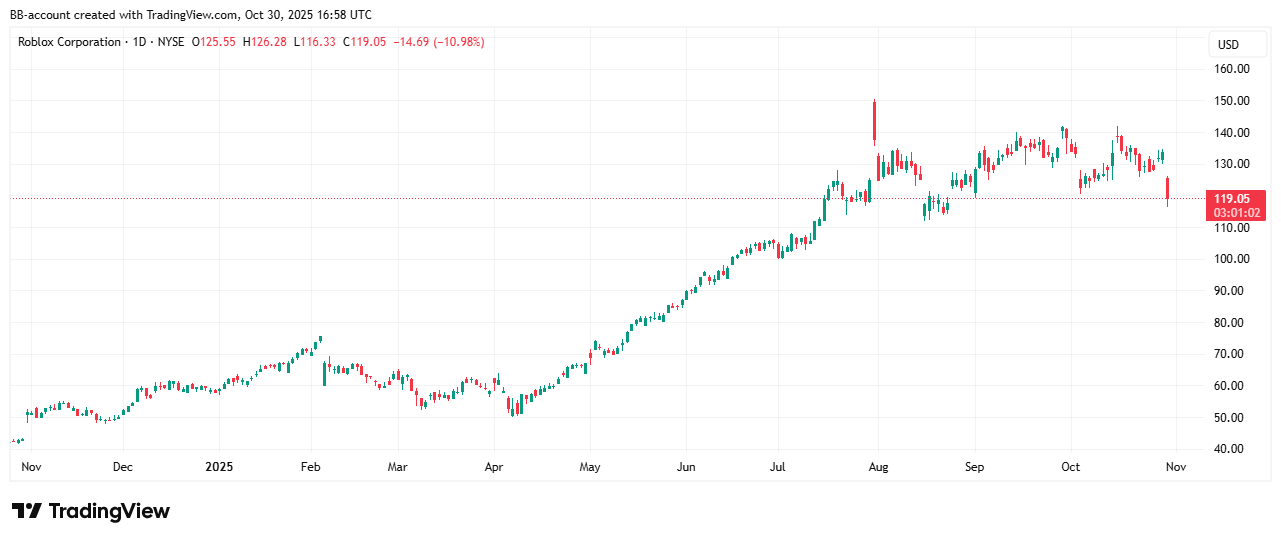Select the Apr label on the time axis
The height and width of the screenshot is (541, 1281).
pyautogui.click(x=493, y=467)
